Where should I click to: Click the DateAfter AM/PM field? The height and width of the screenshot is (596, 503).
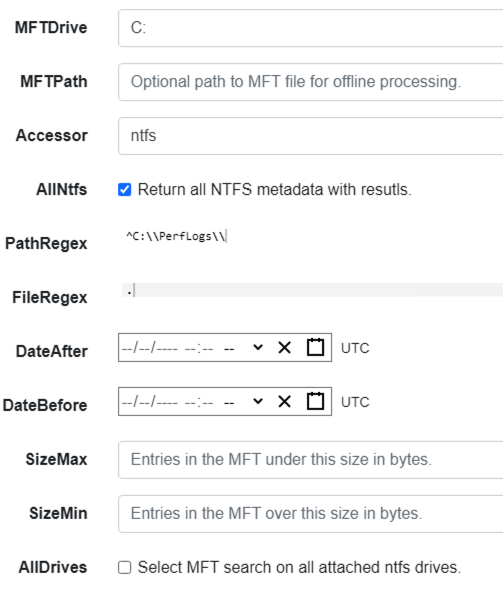[x=229, y=348]
